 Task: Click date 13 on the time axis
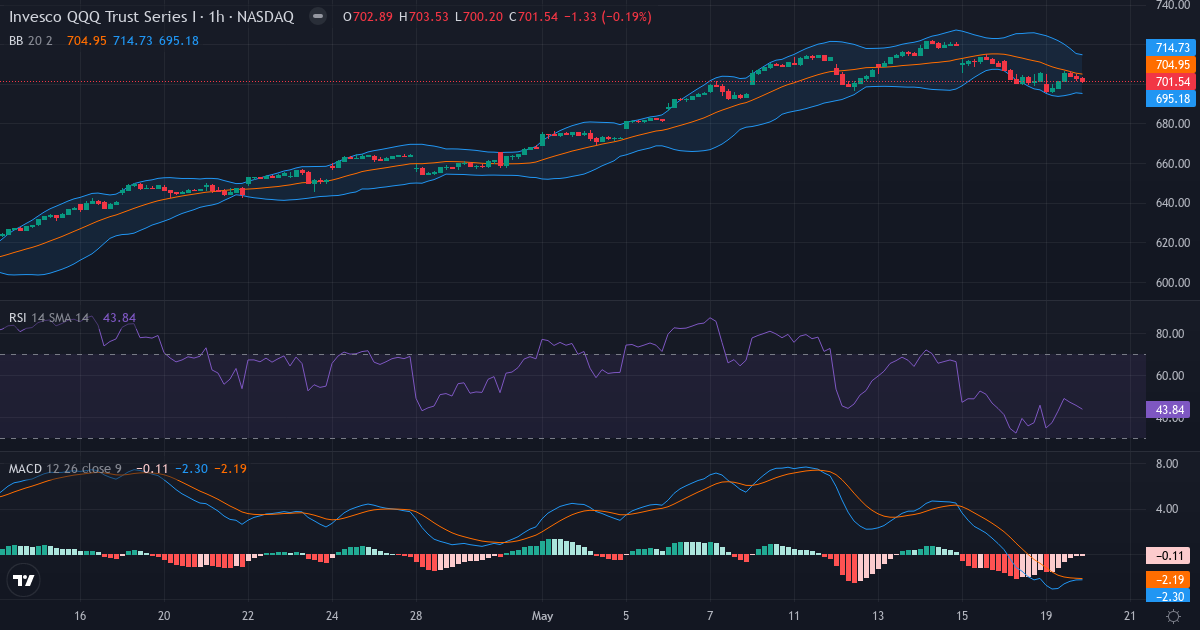click(878, 616)
